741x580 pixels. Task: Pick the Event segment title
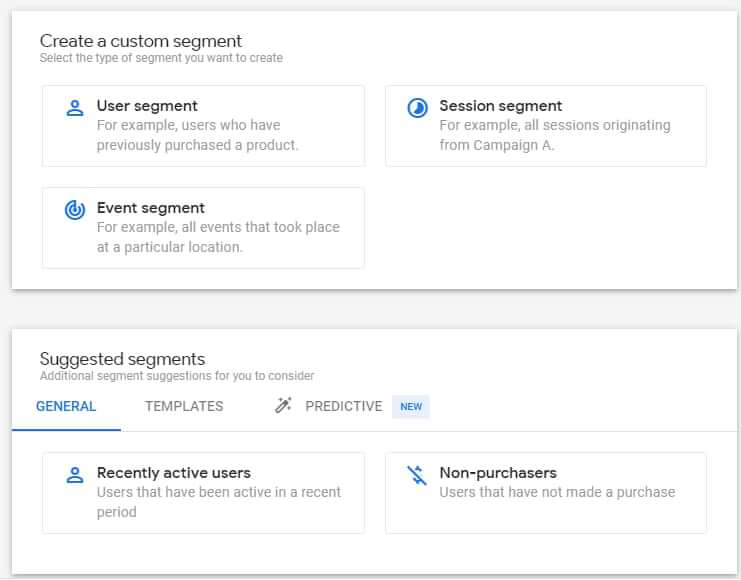tap(150, 208)
